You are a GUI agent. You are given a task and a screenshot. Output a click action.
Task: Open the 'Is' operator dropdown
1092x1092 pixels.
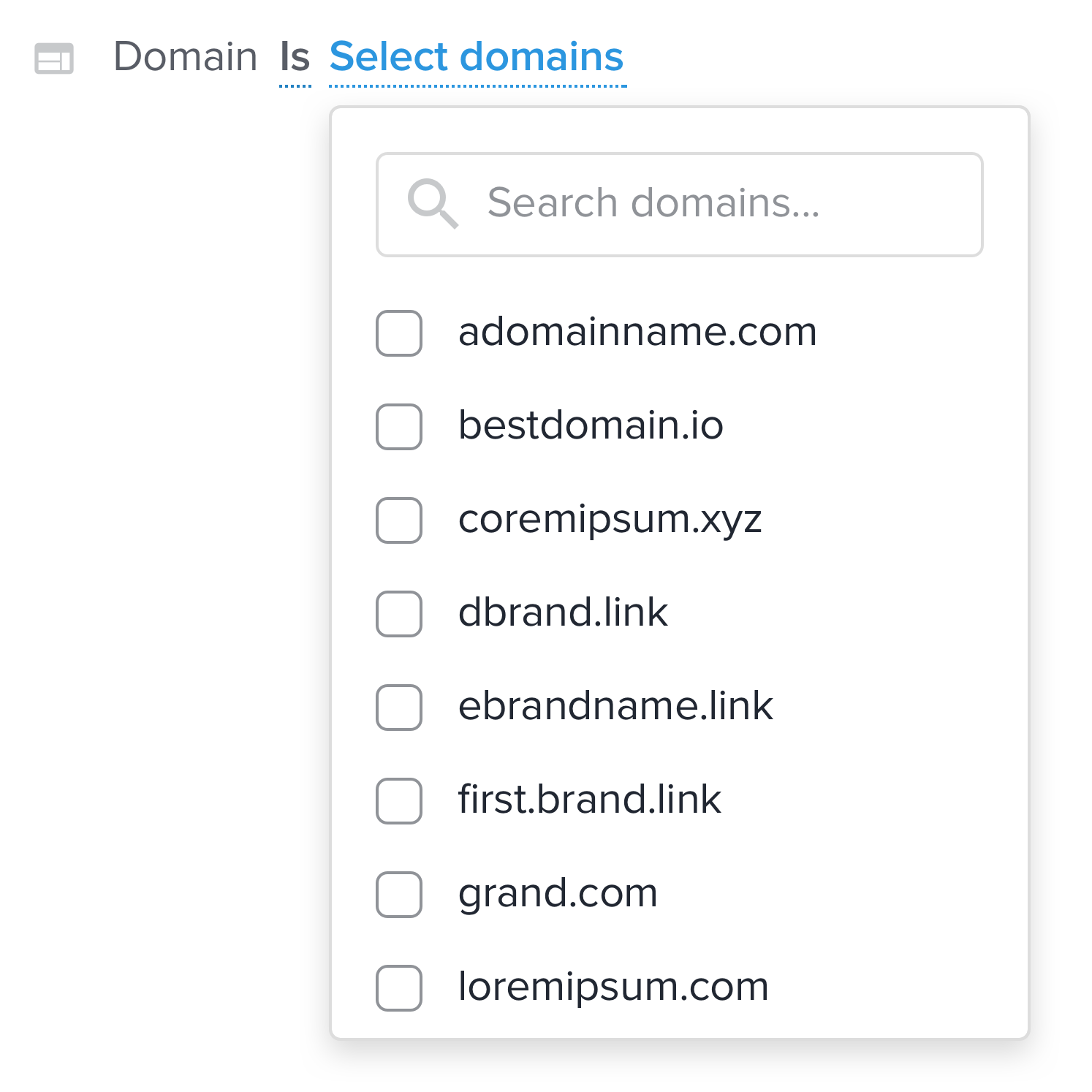click(295, 58)
